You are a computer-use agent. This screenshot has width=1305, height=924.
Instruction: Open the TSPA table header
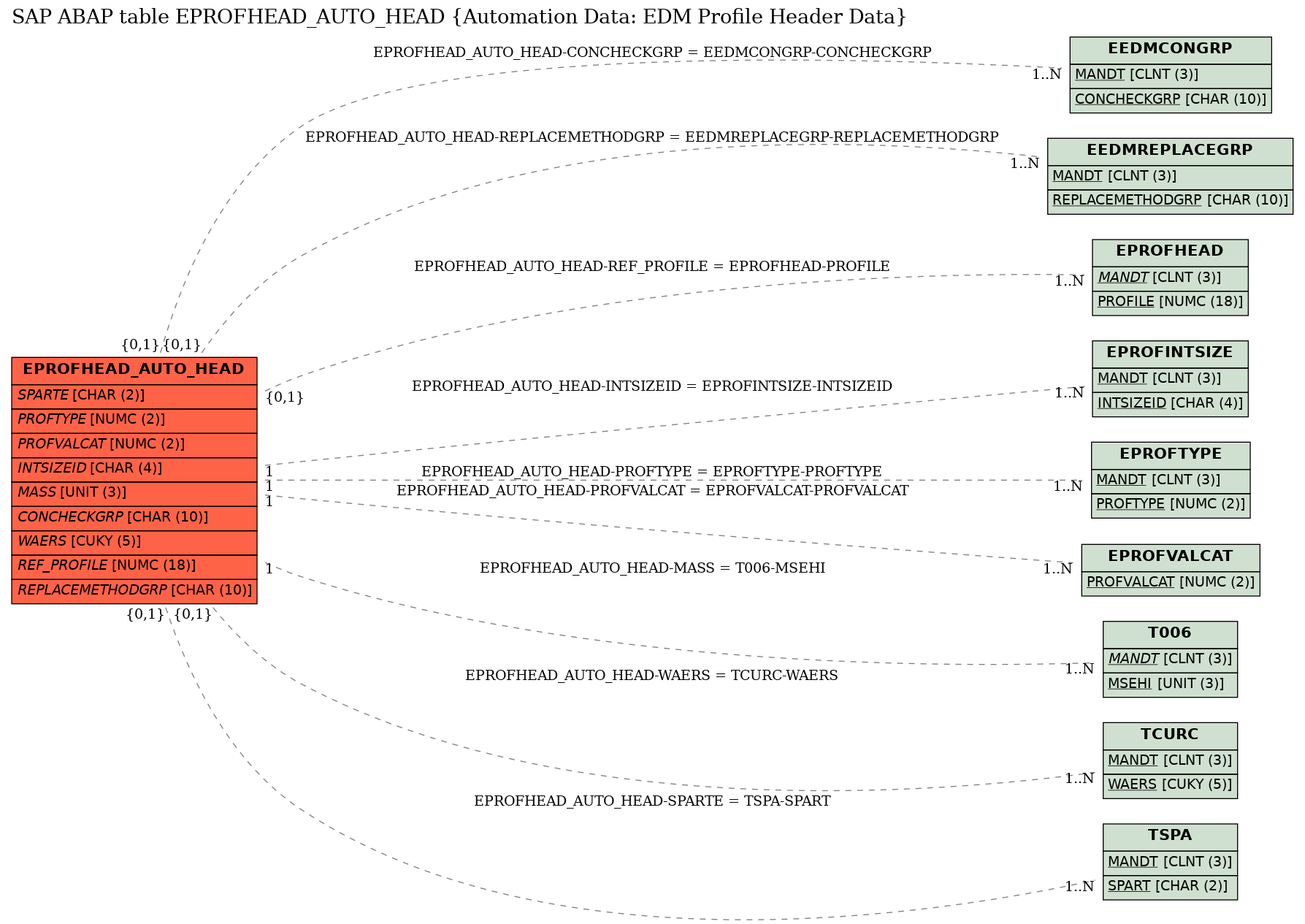pos(1170,836)
